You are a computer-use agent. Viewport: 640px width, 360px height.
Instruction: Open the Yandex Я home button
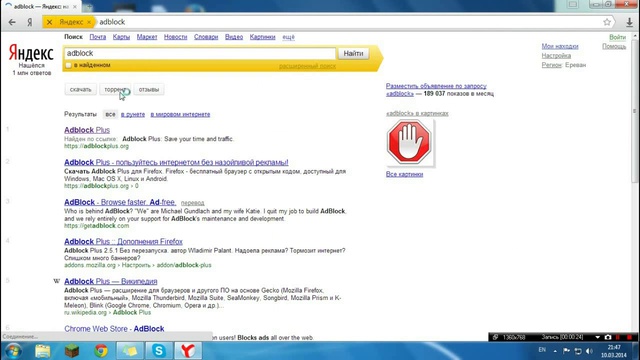[30, 22]
